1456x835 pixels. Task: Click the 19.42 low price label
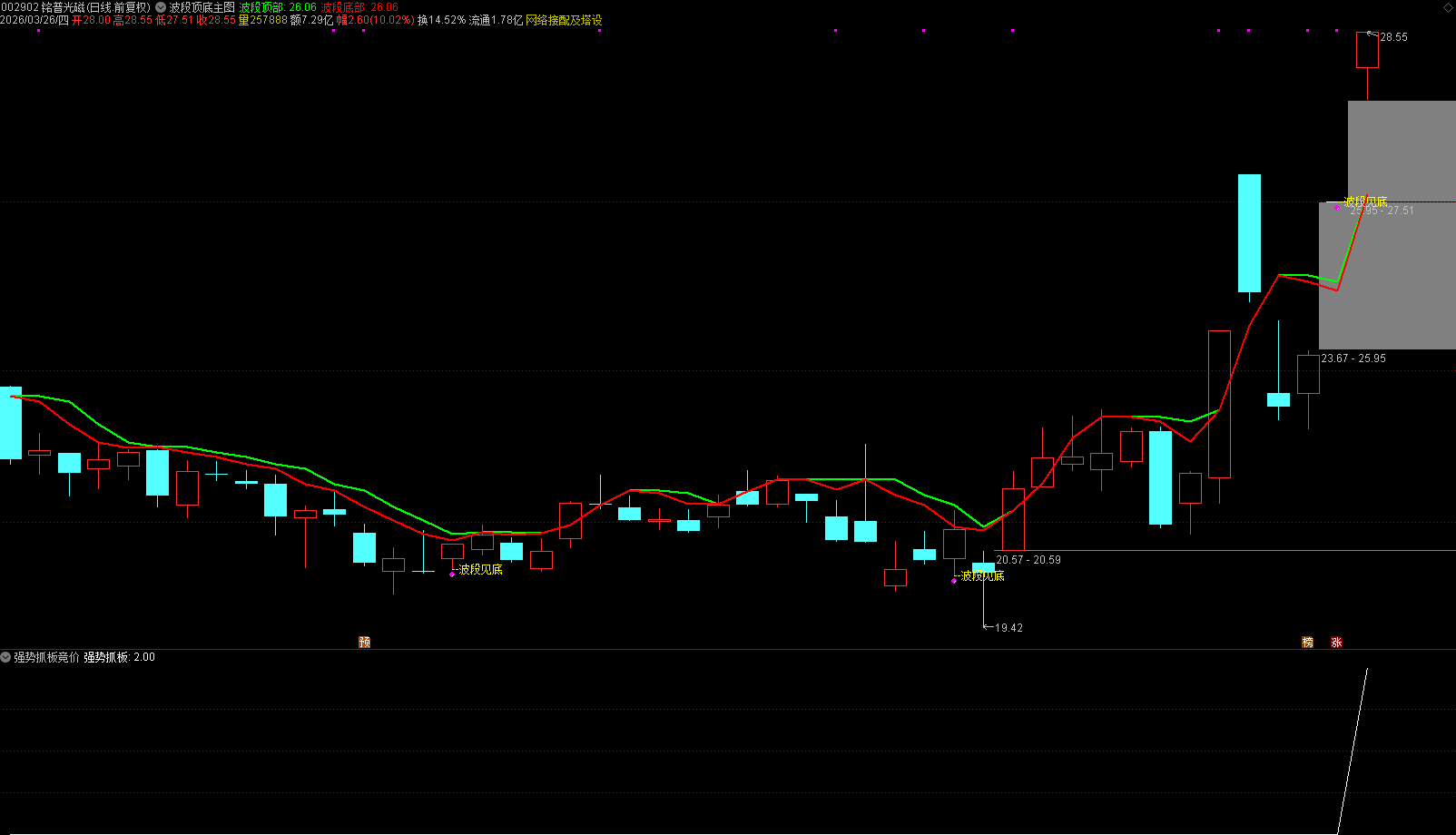point(1008,628)
